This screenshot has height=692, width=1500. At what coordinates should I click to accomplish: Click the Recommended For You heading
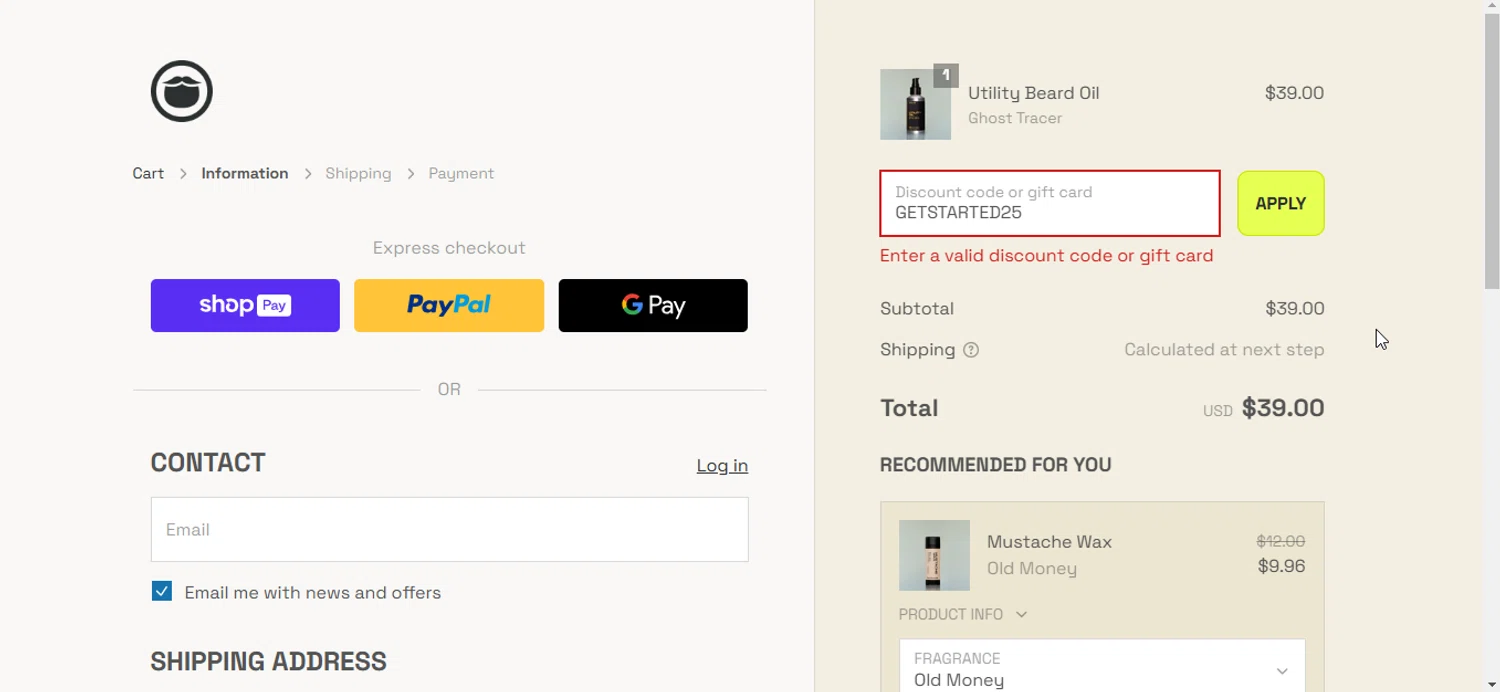coord(995,465)
